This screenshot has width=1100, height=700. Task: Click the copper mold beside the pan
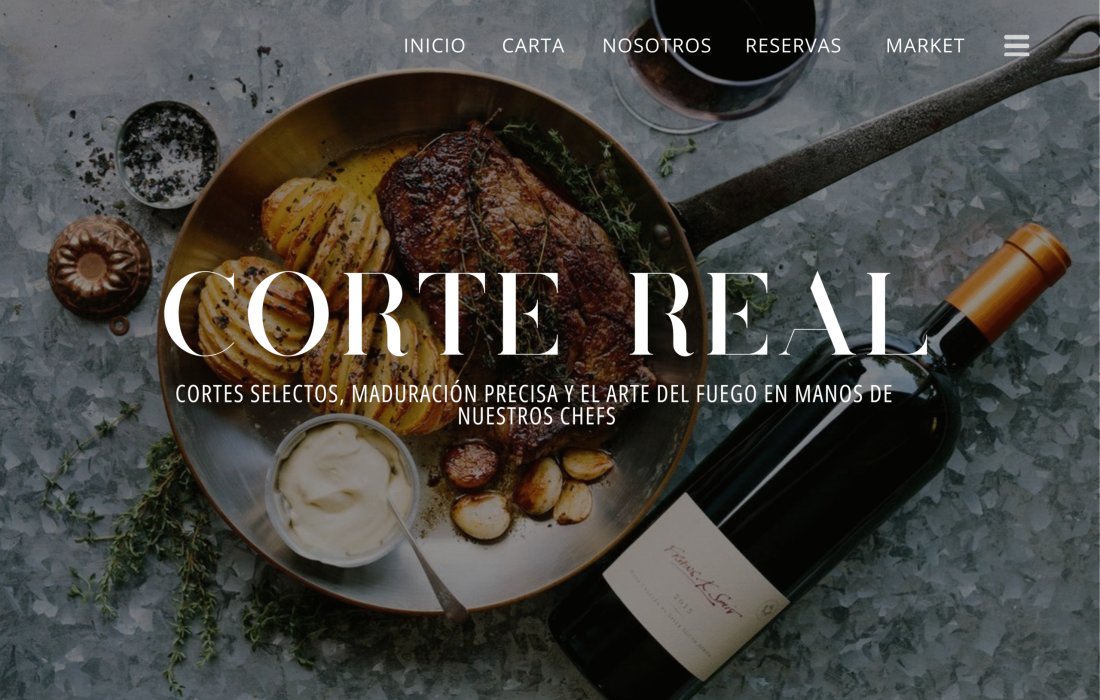[x=99, y=267]
